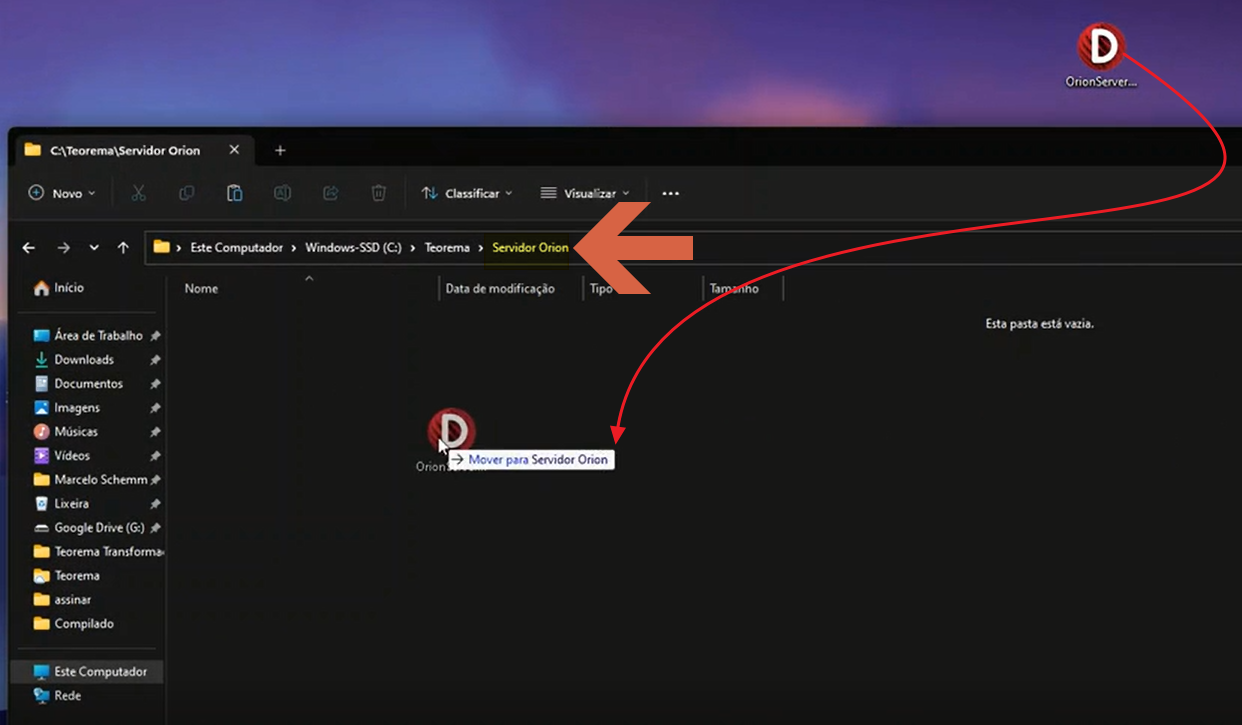The width and height of the screenshot is (1242, 725).
Task: Open recent locations chevron dropdown
Action: pyautogui.click(x=94, y=248)
